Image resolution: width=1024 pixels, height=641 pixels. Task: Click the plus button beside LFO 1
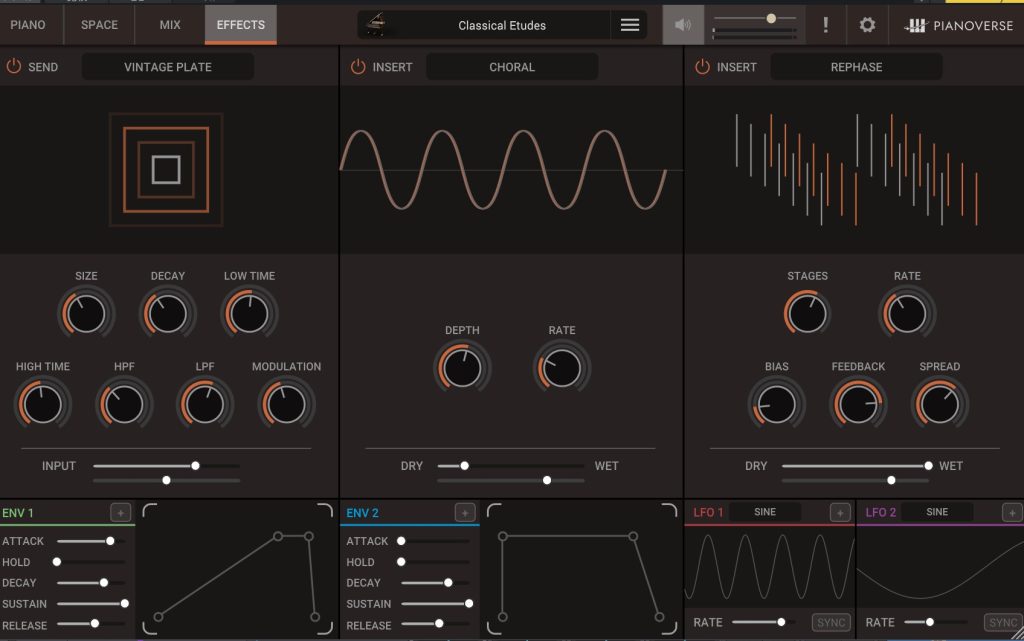click(x=840, y=513)
